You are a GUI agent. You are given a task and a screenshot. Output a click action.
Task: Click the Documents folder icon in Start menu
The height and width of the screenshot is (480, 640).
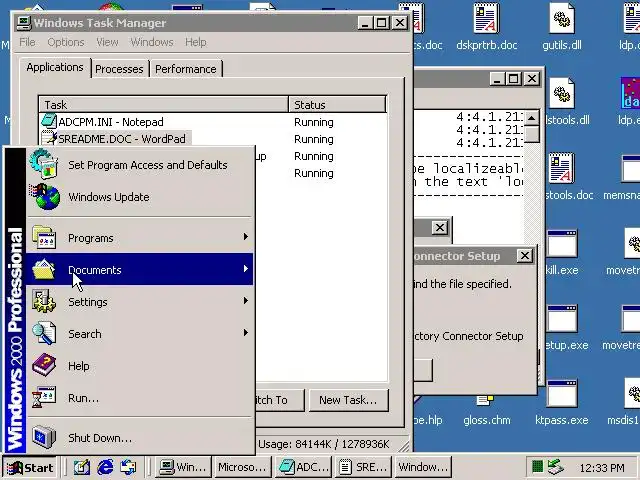44,269
